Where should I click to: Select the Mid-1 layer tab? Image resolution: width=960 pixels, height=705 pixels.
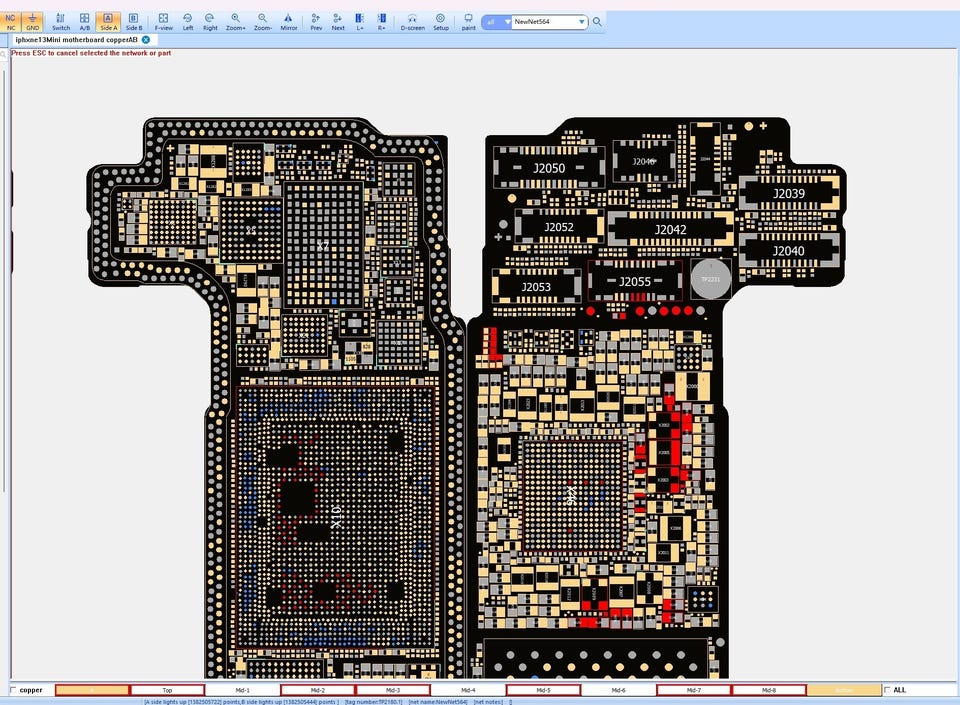click(x=242, y=690)
